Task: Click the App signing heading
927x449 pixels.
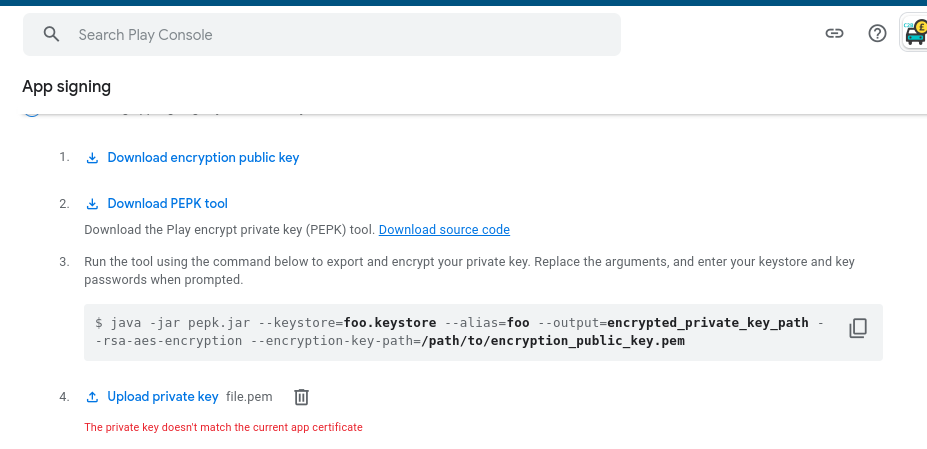Action: pos(67,87)
